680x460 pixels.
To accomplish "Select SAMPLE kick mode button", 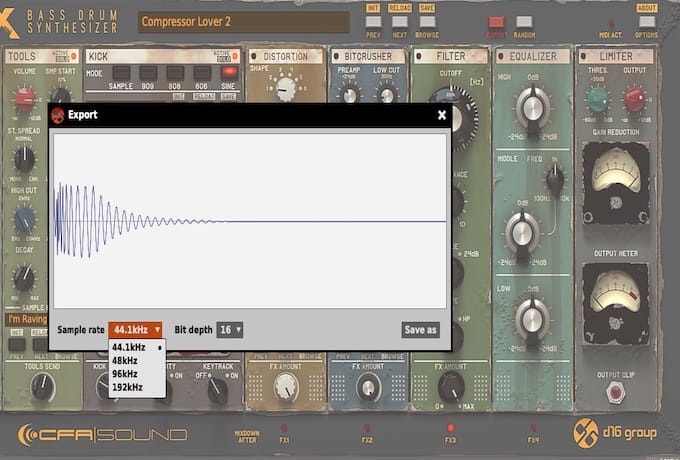I will (x=121, y=73).
